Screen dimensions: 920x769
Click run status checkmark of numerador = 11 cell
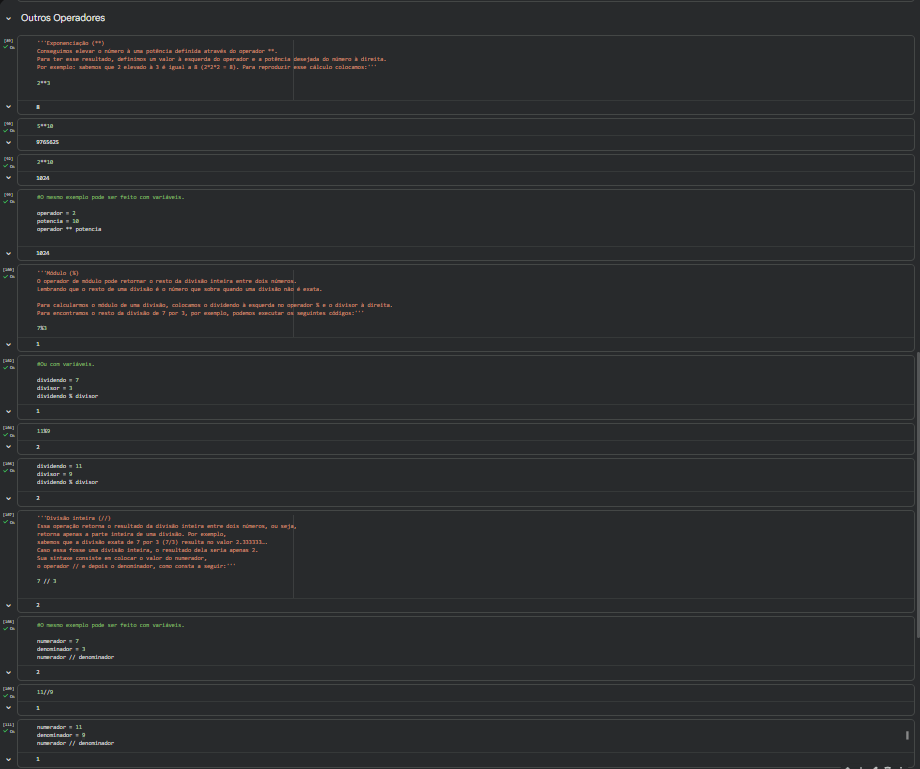coord(6,731)
